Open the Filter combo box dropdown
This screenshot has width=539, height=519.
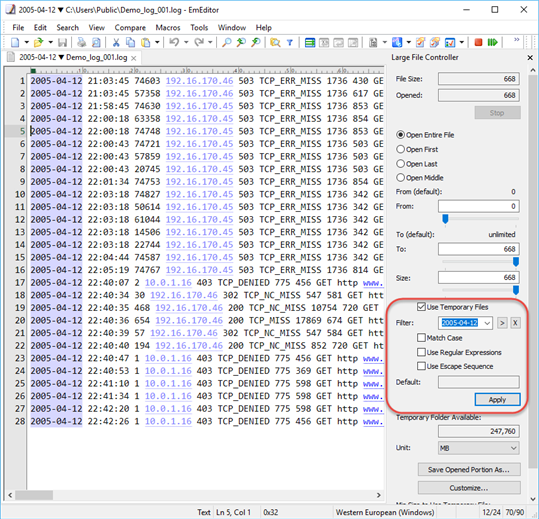487,323
